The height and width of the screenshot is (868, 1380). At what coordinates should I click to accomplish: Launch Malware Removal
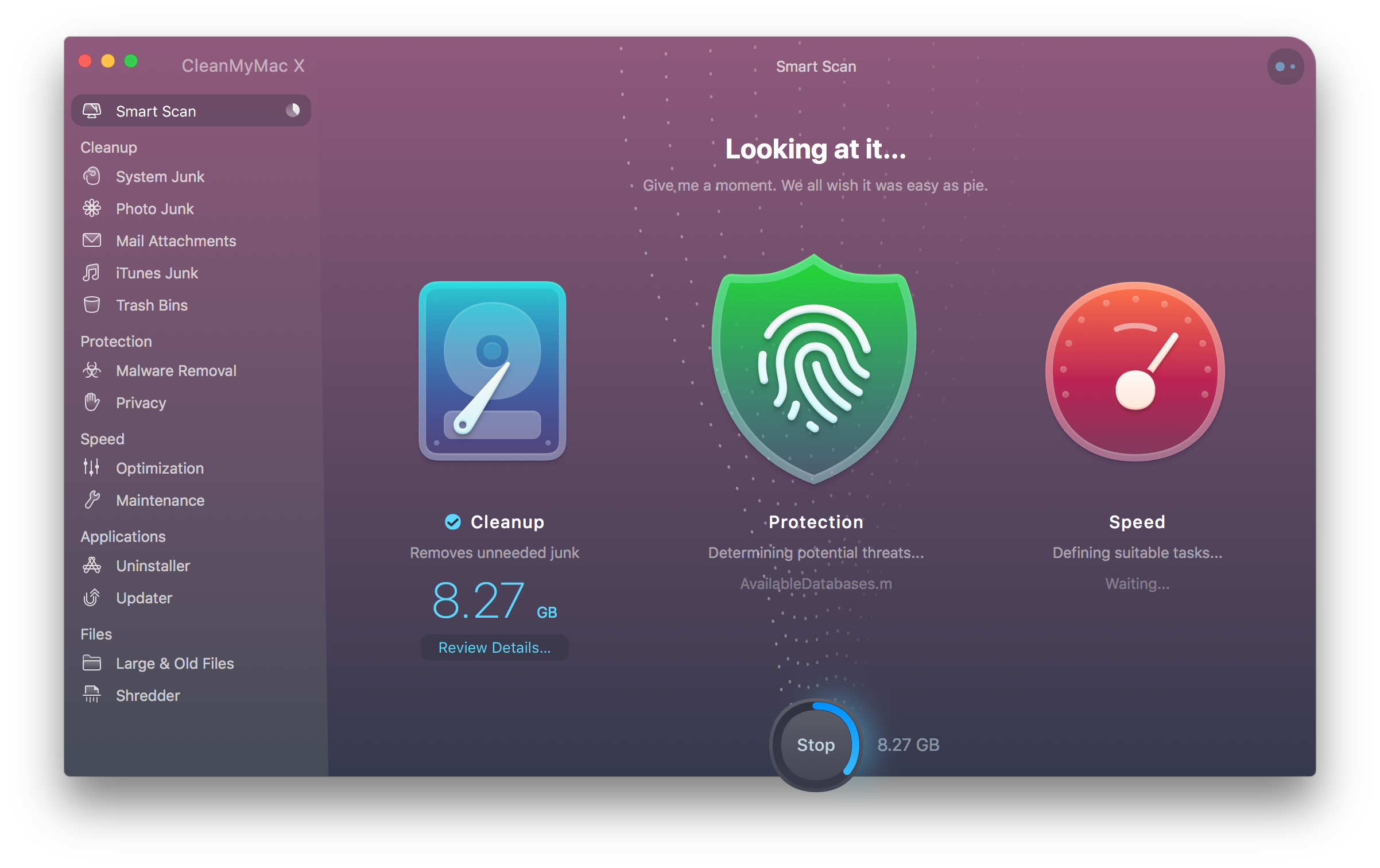pos(176,370)
